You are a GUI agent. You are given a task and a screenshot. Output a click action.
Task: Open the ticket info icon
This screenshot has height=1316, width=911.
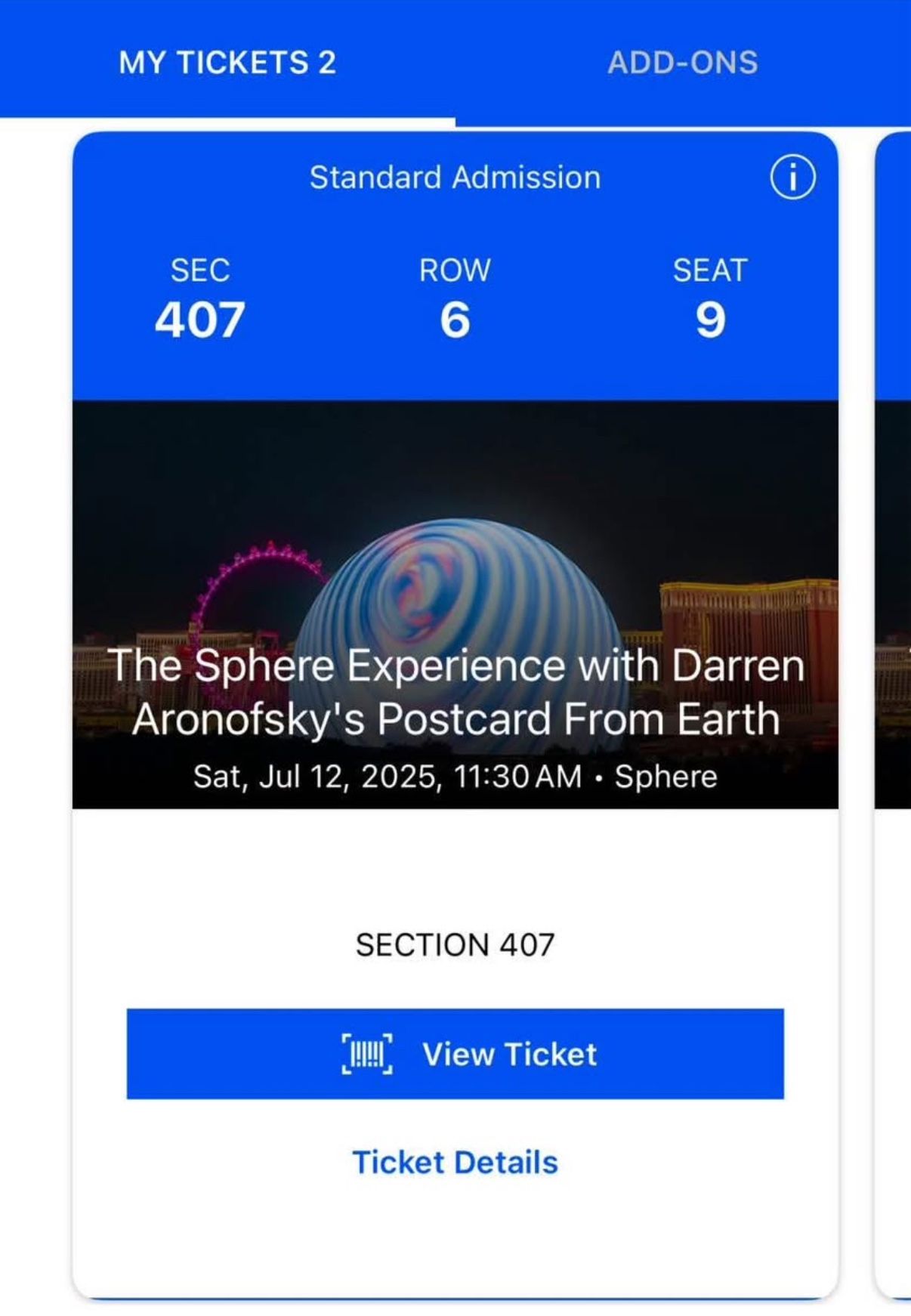point(792,178)
